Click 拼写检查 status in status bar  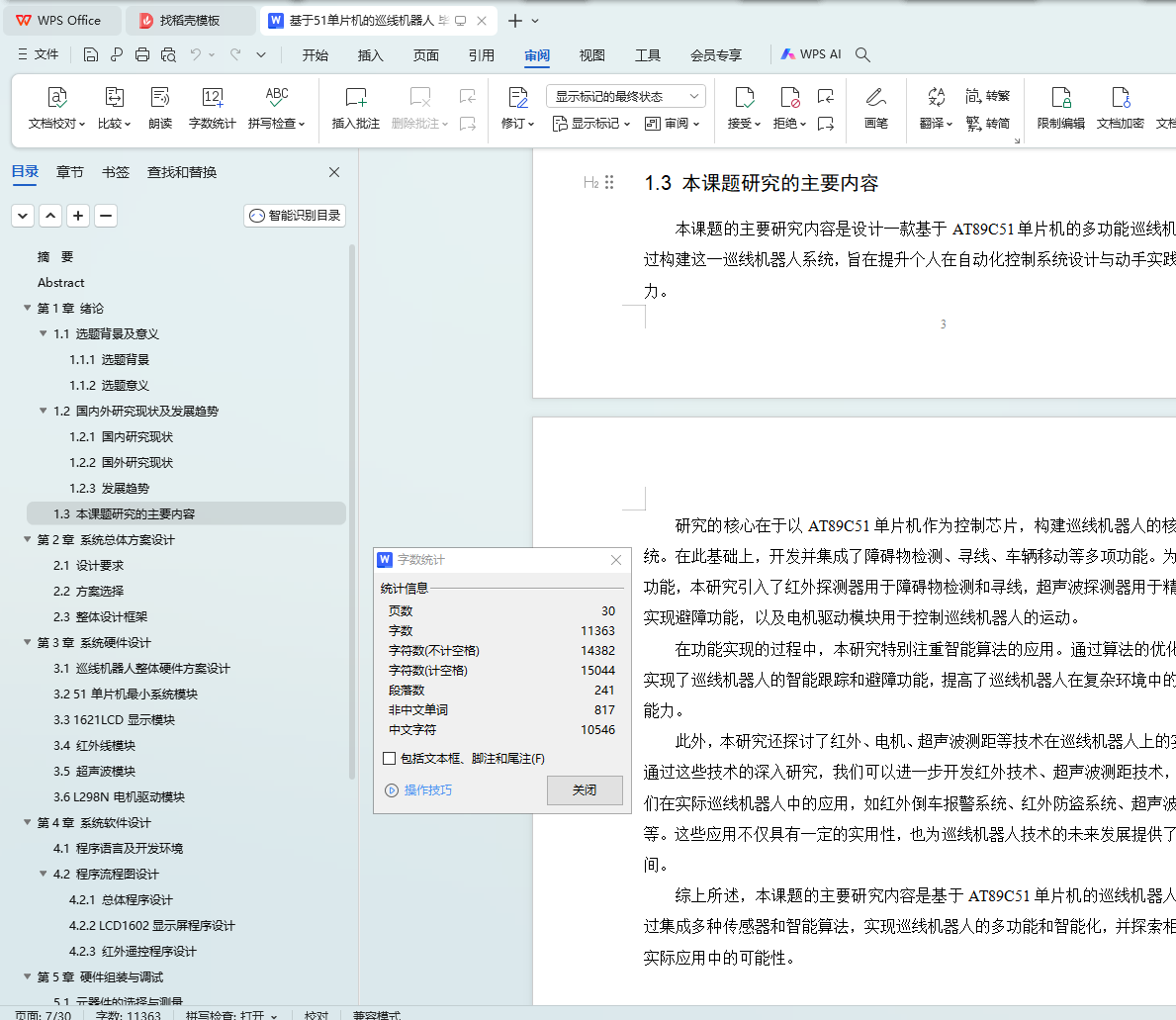click(x=231, y=1014)
